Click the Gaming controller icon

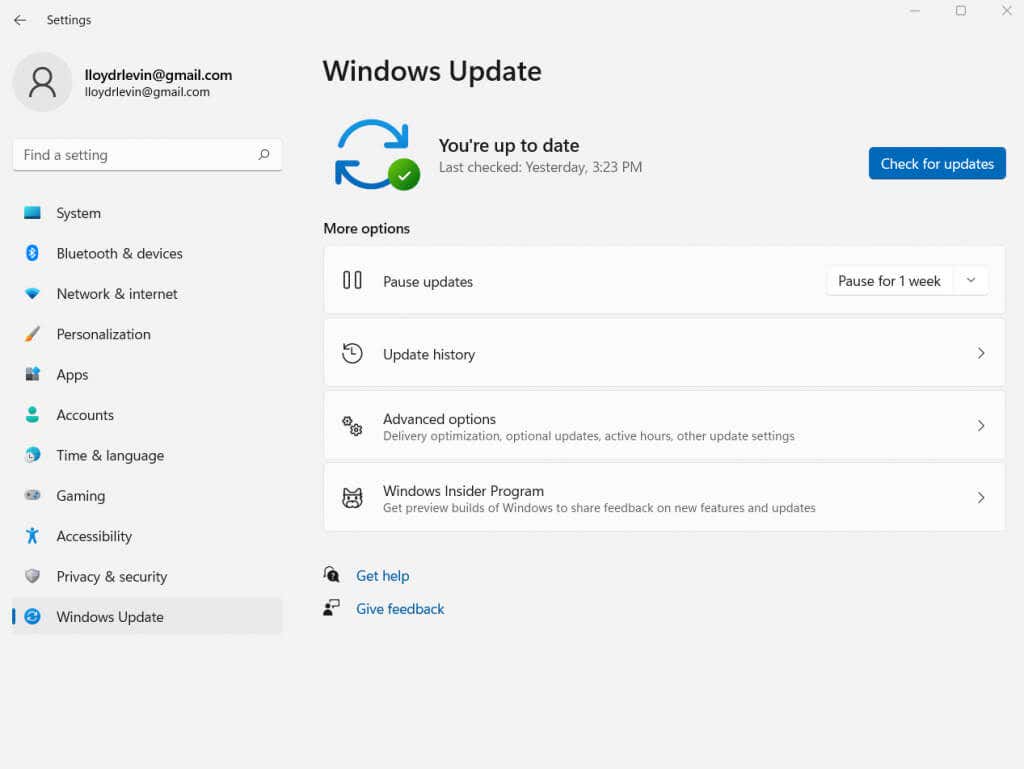click(32, 495)
